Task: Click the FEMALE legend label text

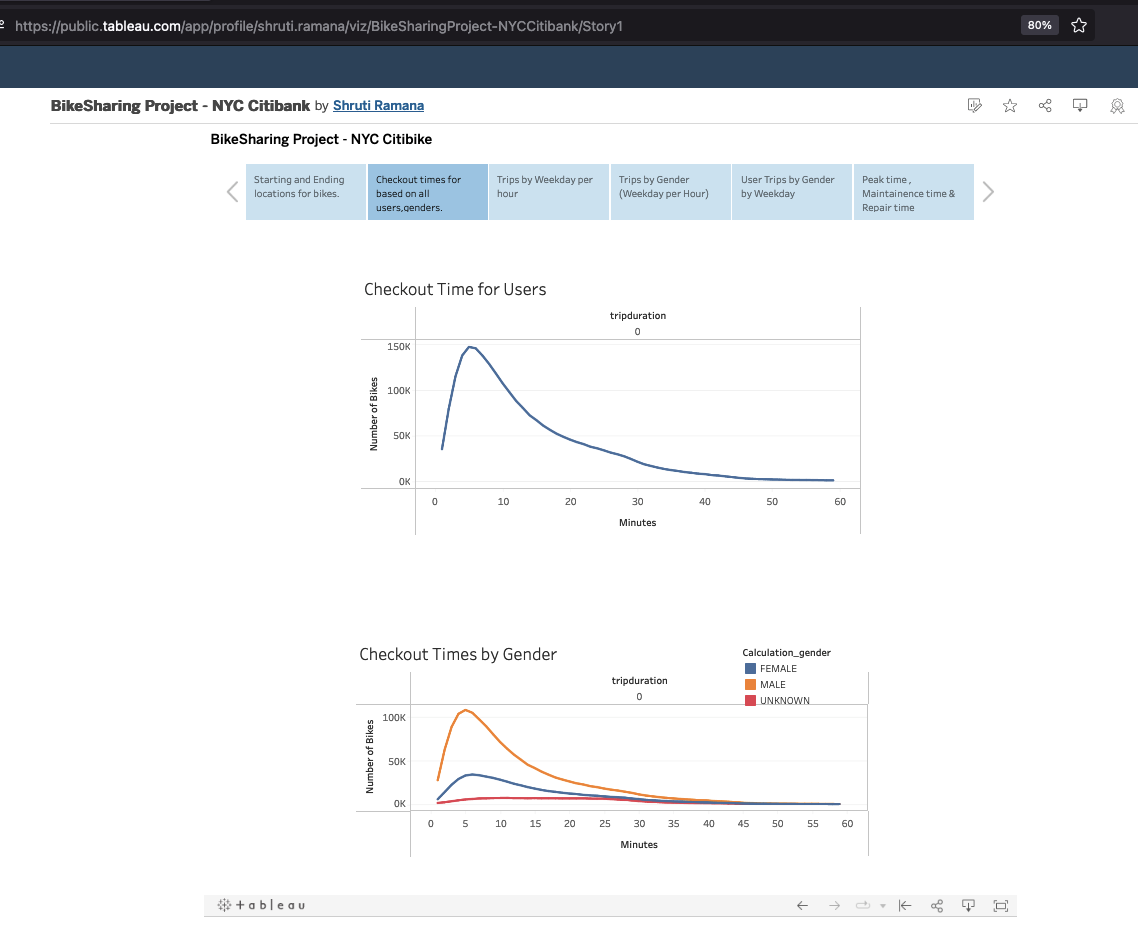Action: pyautogui.click(x=778, y=669)
